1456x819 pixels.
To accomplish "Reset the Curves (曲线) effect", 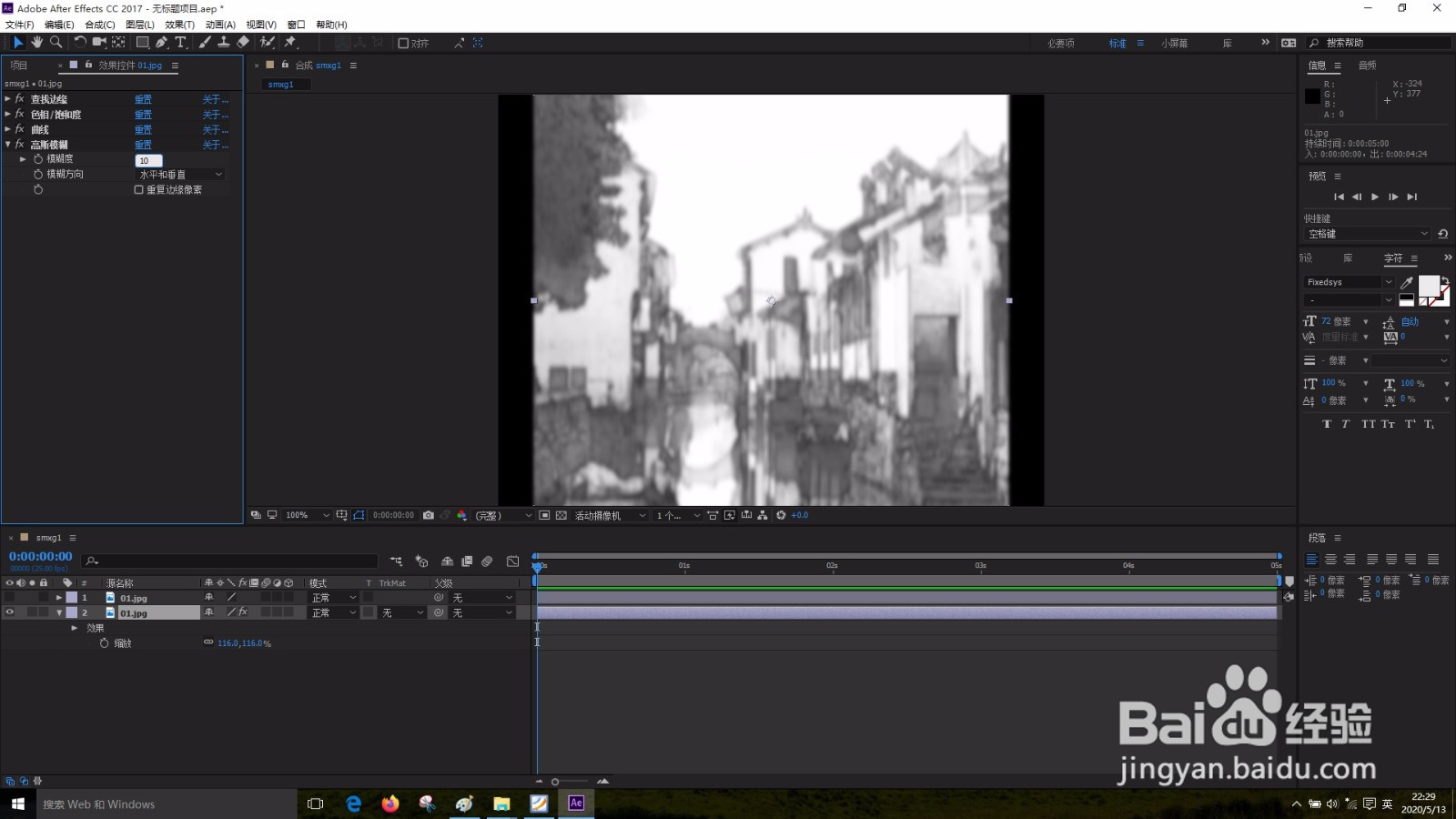I will point(143,130).
